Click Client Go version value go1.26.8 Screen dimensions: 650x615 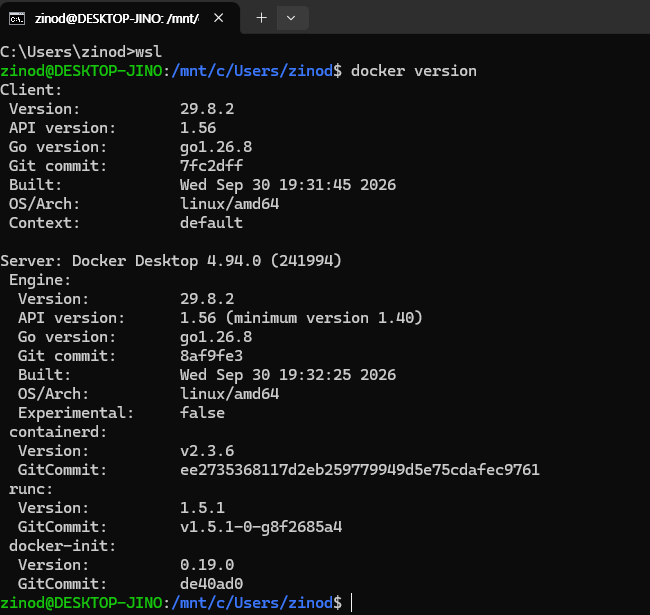click(216, 147)
